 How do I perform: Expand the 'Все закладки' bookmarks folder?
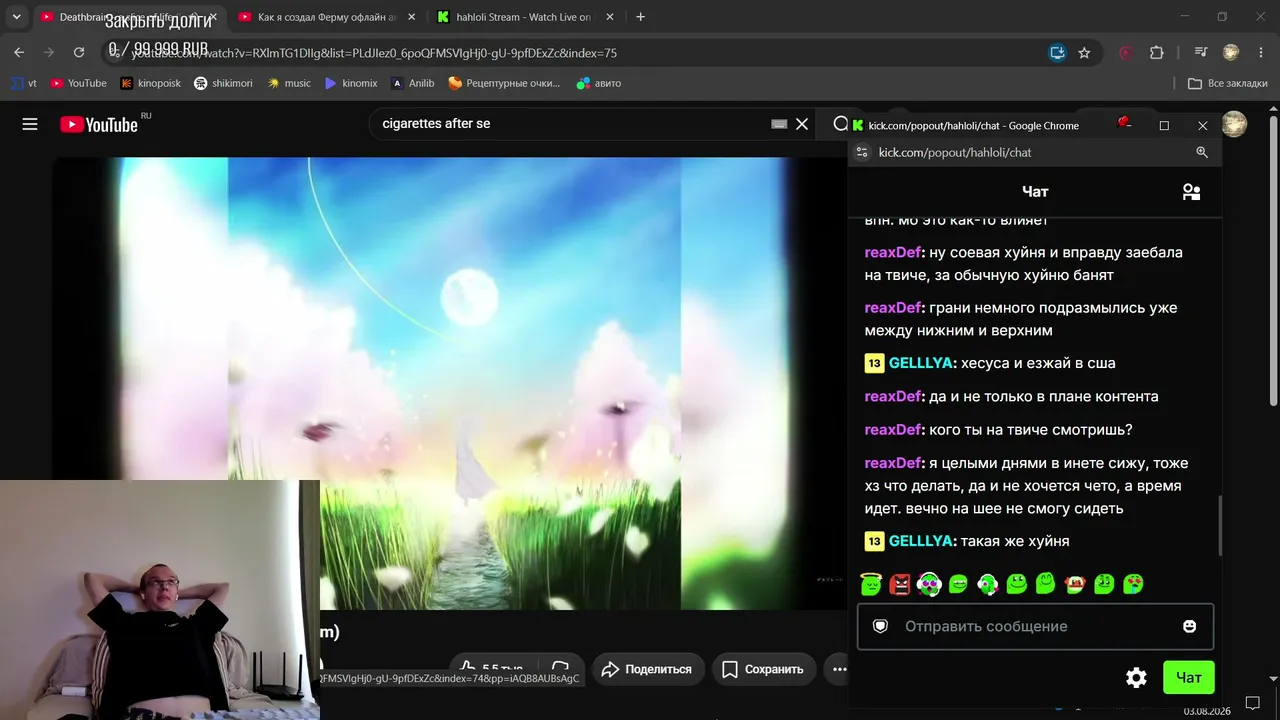point(1227,83)
